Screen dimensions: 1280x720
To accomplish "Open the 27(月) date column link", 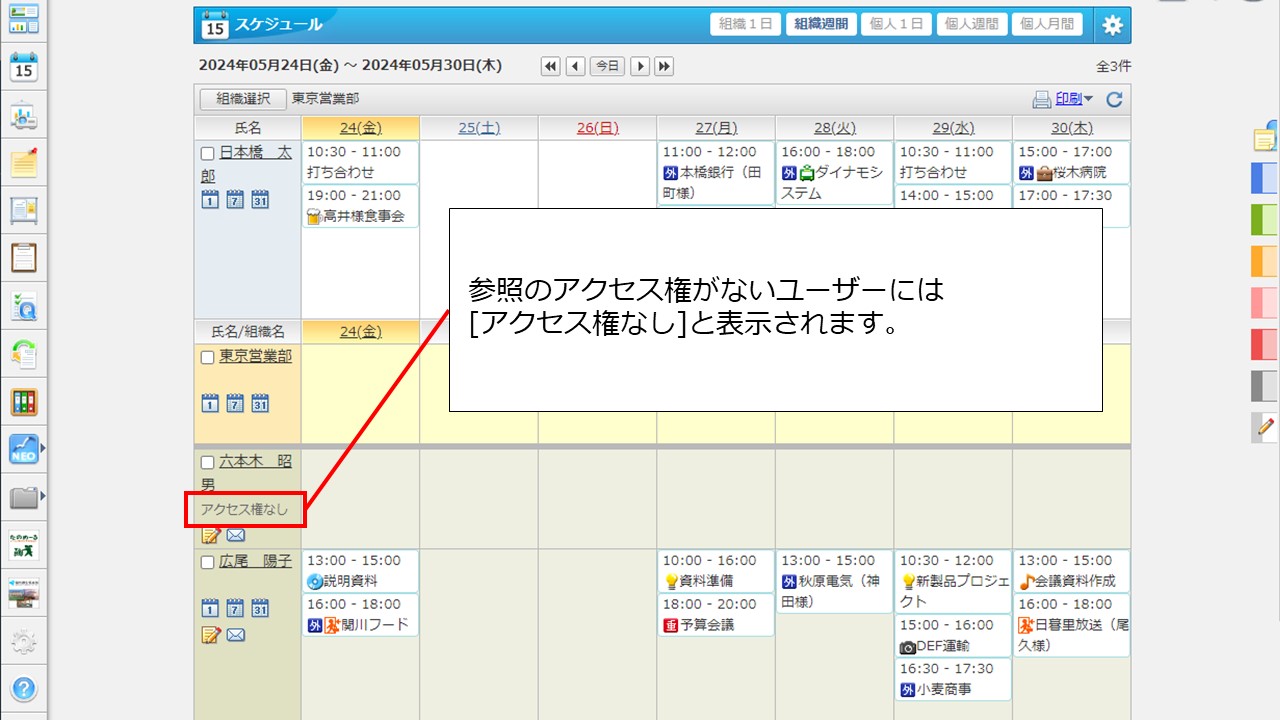I will pos(714,127).
